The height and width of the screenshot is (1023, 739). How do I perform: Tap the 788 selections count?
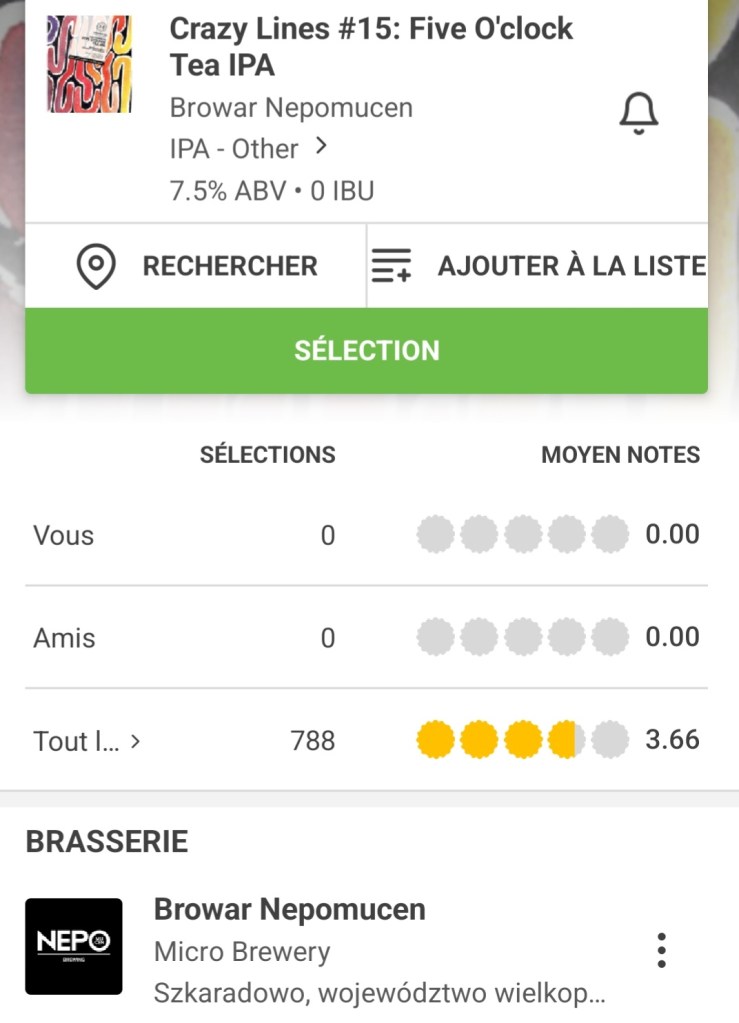313,741
